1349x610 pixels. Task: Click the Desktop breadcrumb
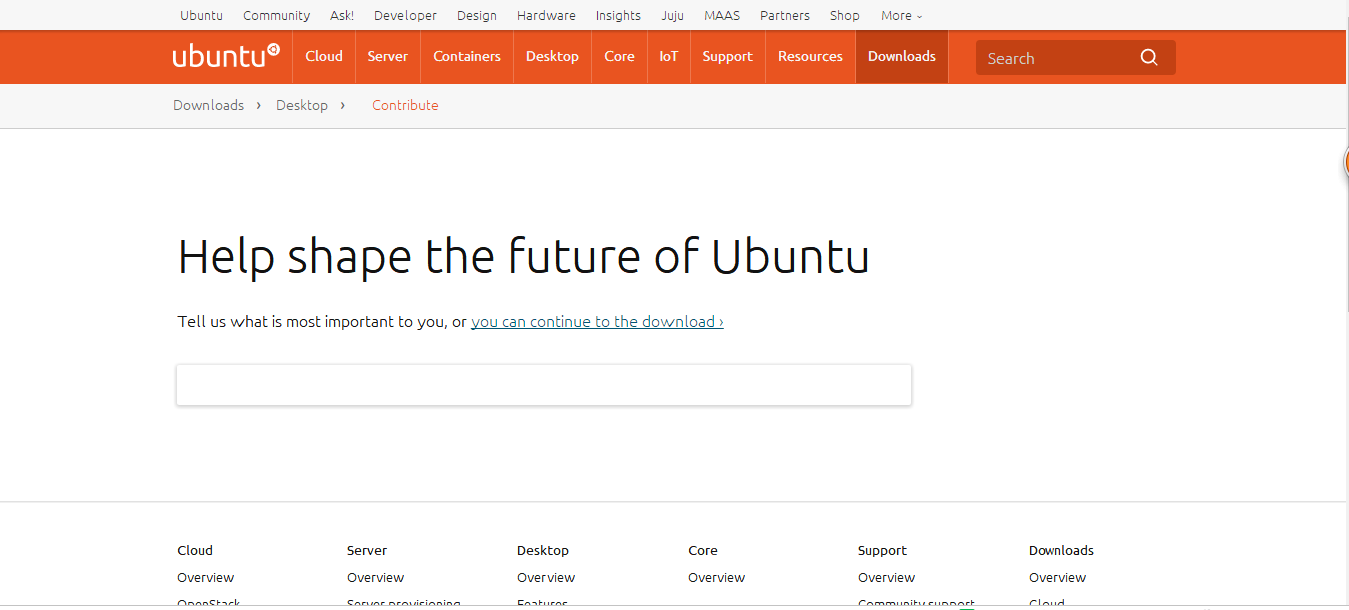click(x=302, y=105)
